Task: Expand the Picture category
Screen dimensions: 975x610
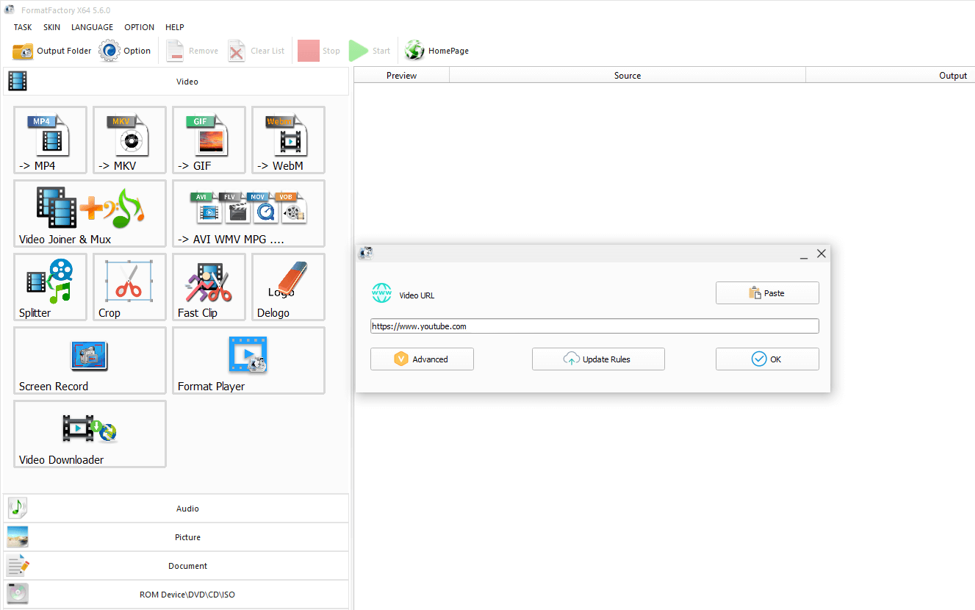Action: click(177, 537)
